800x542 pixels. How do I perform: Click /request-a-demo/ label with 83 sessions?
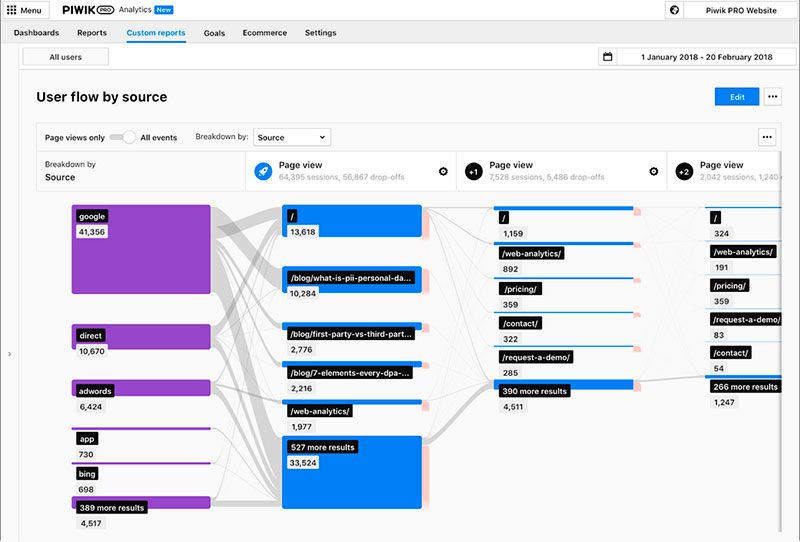click(x=745, y=319)
